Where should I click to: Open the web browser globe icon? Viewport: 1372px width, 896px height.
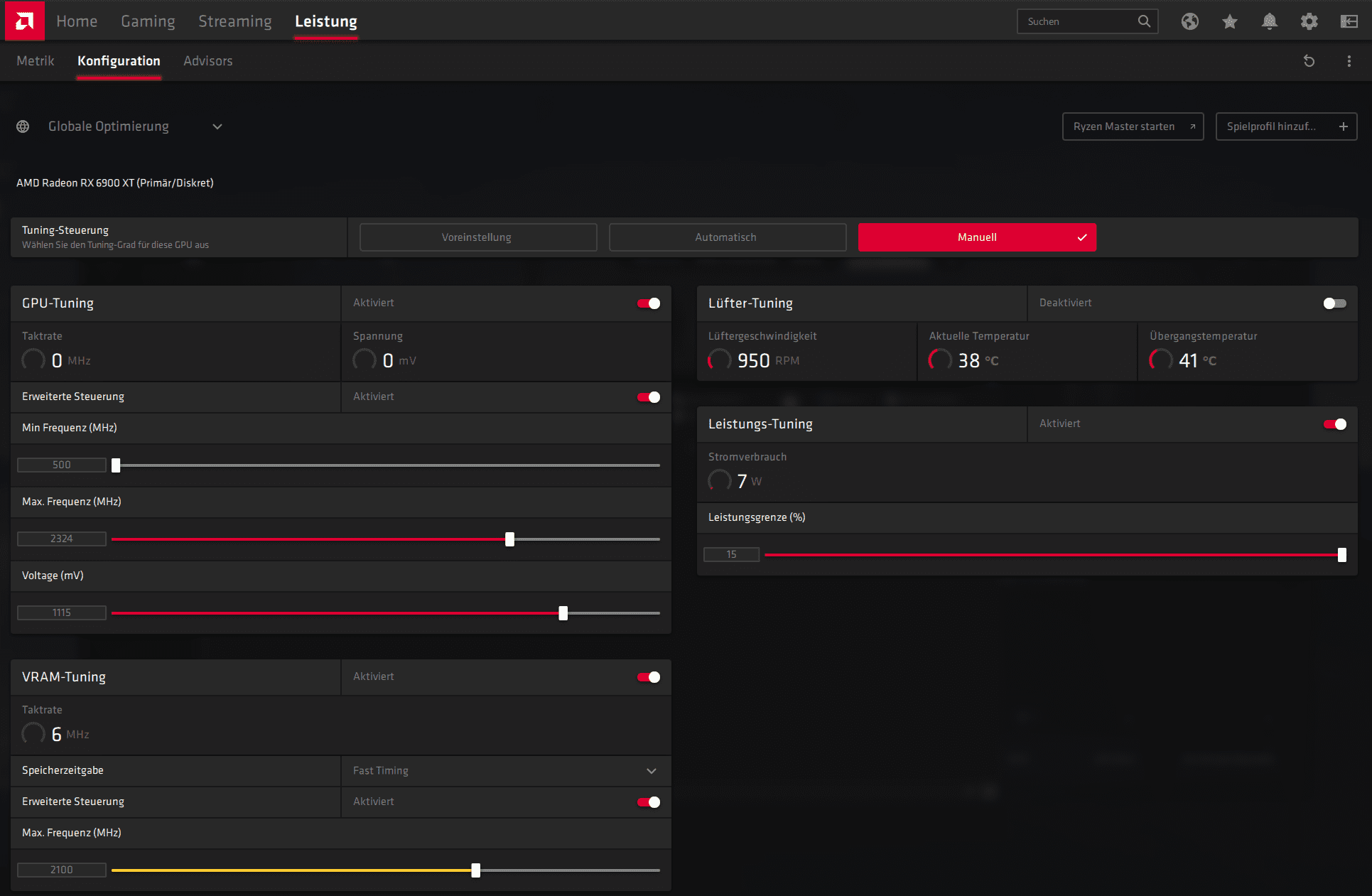[x=1190, y=21]
